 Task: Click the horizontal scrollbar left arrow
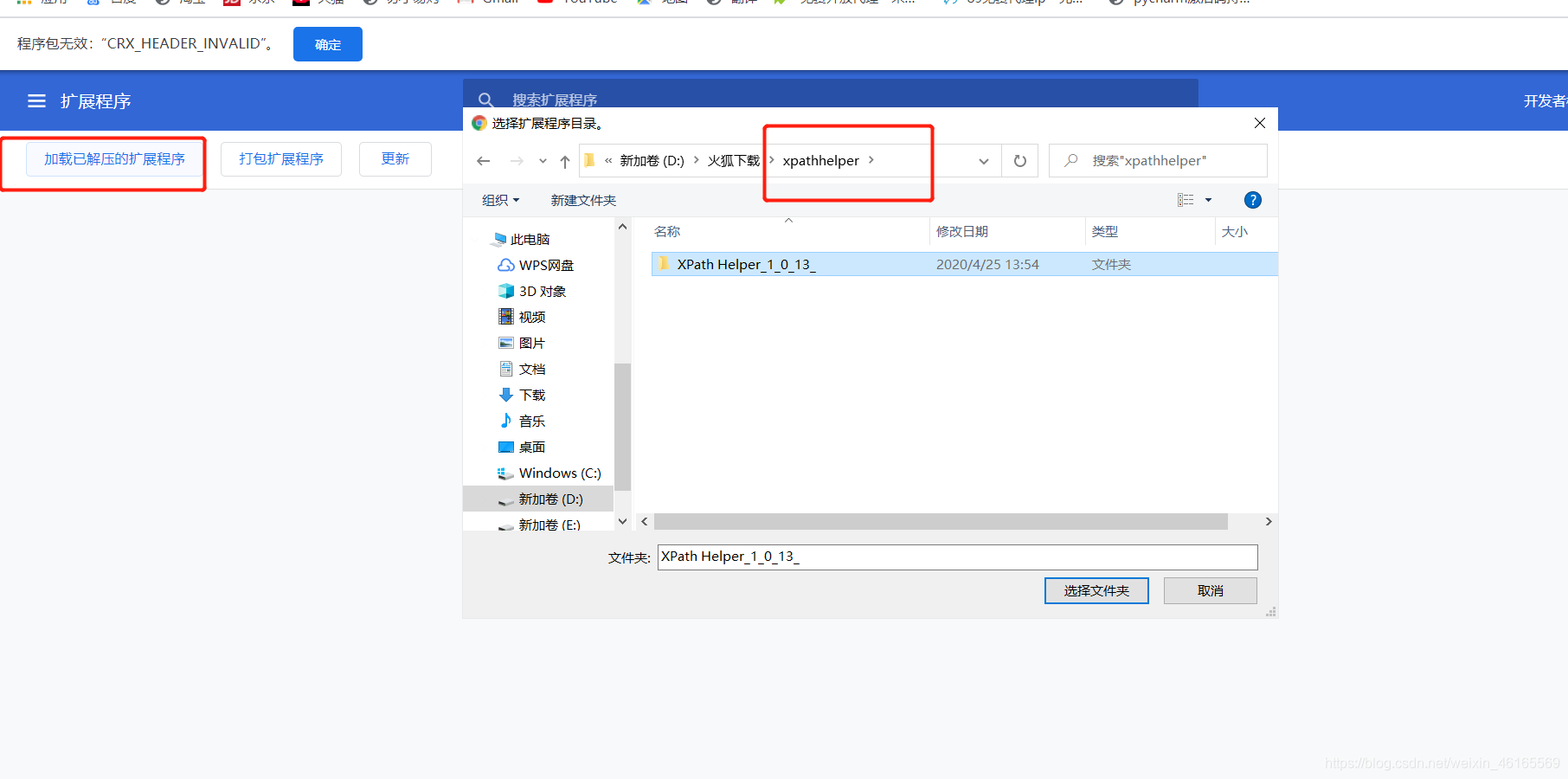pos(644,522)
